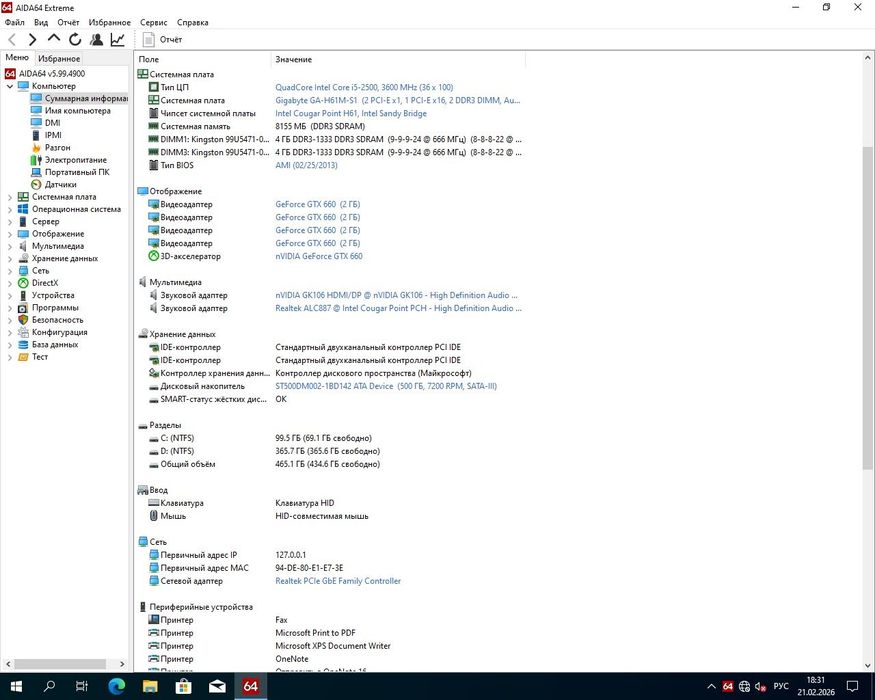Image resolution: width=875 pixels, height=700 pixels.
Task: Open the Windows Start menu
Action: click(16, 686)
